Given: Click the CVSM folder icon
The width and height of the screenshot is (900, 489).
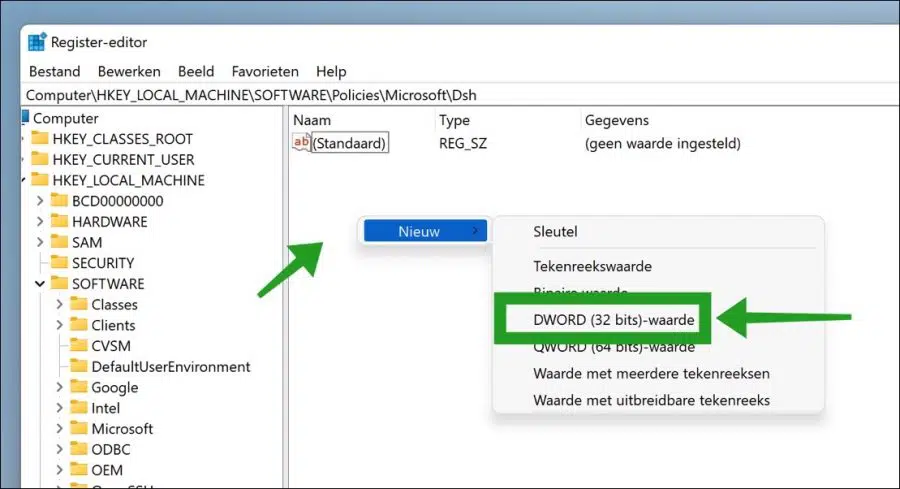Looking at the screenshot, I should [79, 345].
